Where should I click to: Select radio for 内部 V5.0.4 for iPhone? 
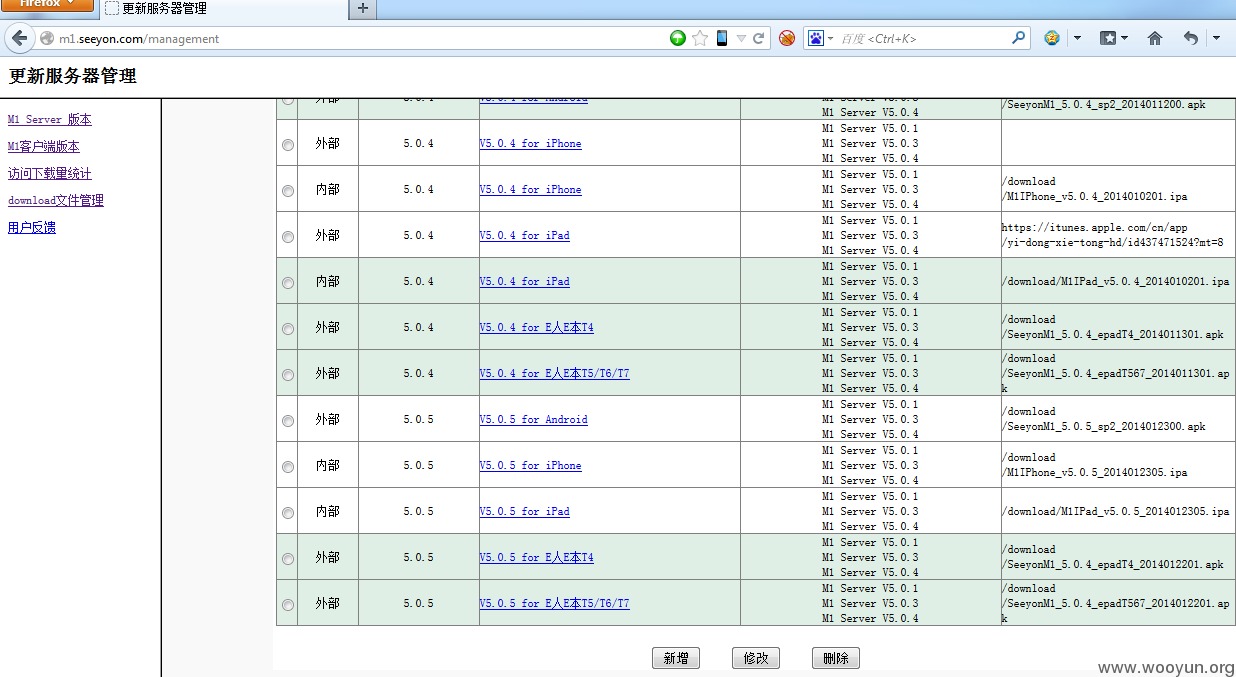tap(288, 191)
